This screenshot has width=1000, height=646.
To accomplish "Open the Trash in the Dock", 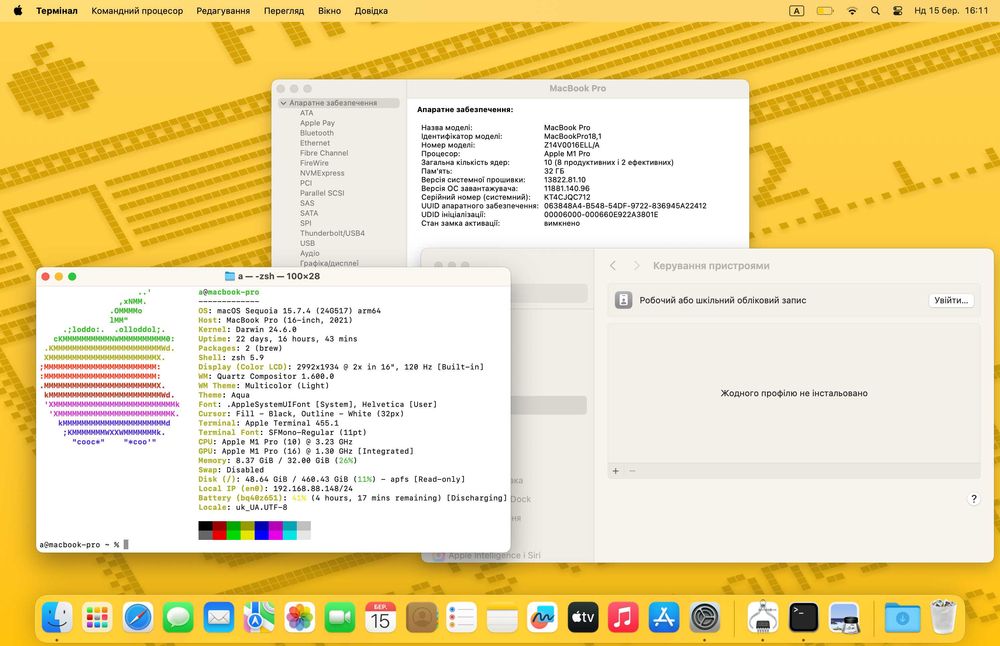I will (943, 617).
